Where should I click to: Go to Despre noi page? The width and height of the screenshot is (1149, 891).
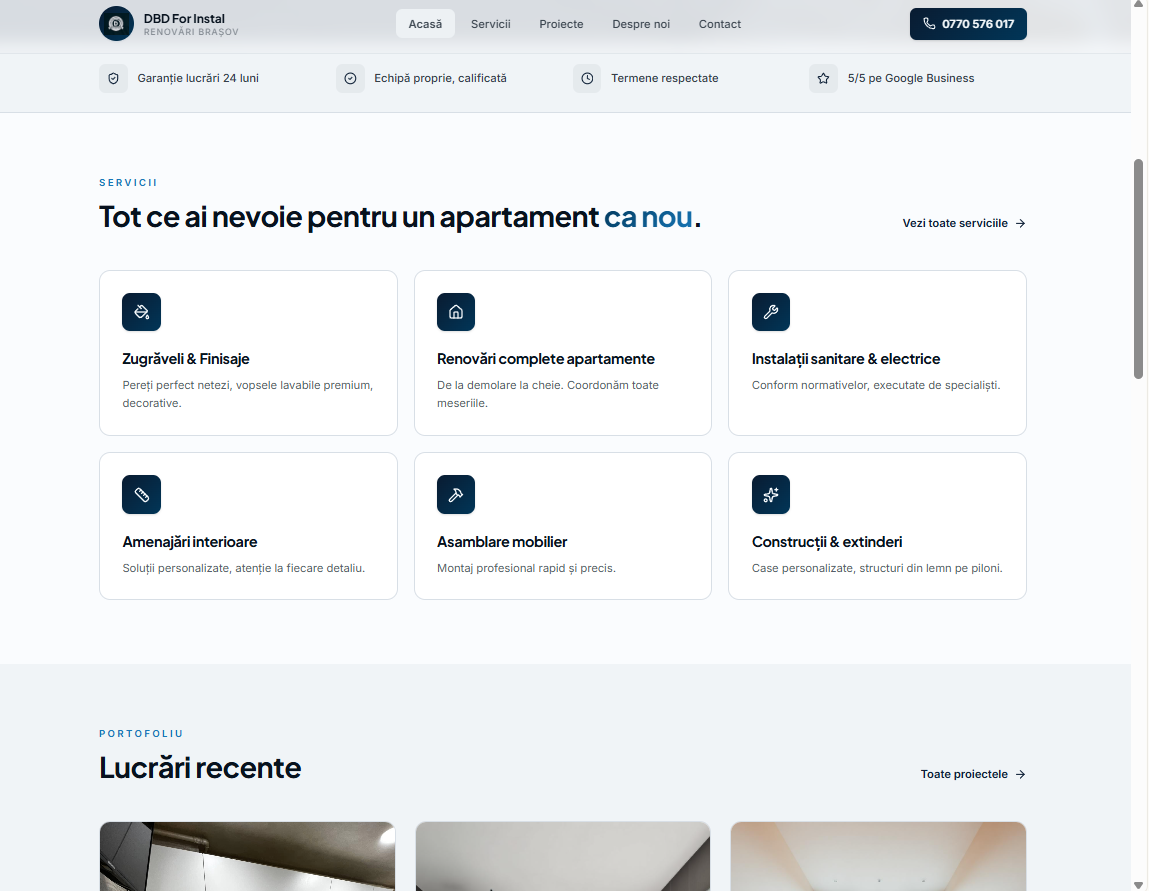pyautogui.click(x=641, y=23)
